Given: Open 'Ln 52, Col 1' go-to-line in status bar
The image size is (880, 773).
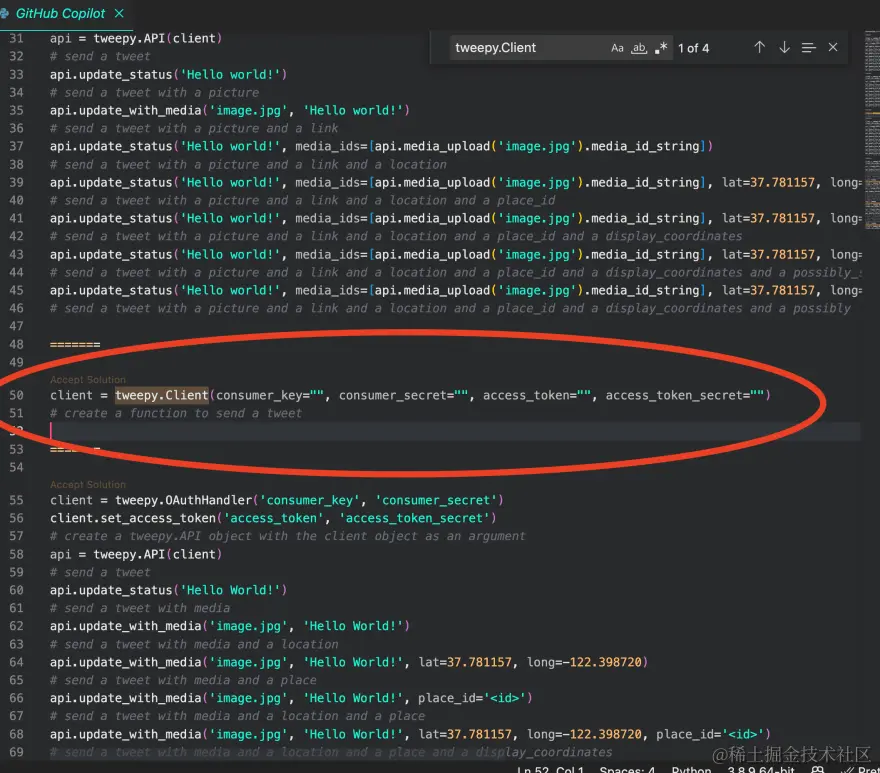Looking at the screenshot, I should (x=550, y=769).
